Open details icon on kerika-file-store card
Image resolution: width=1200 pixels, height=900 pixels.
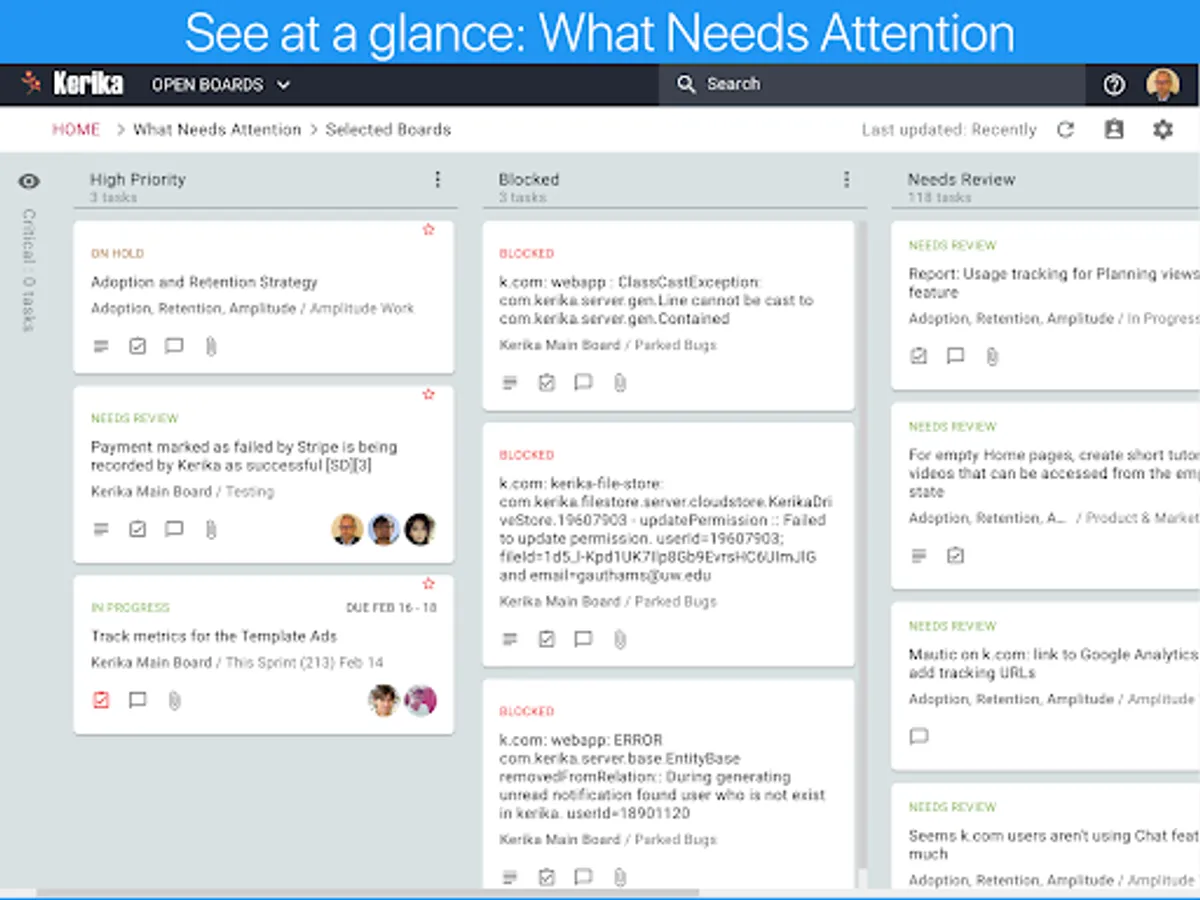click(x=510, y=639)
